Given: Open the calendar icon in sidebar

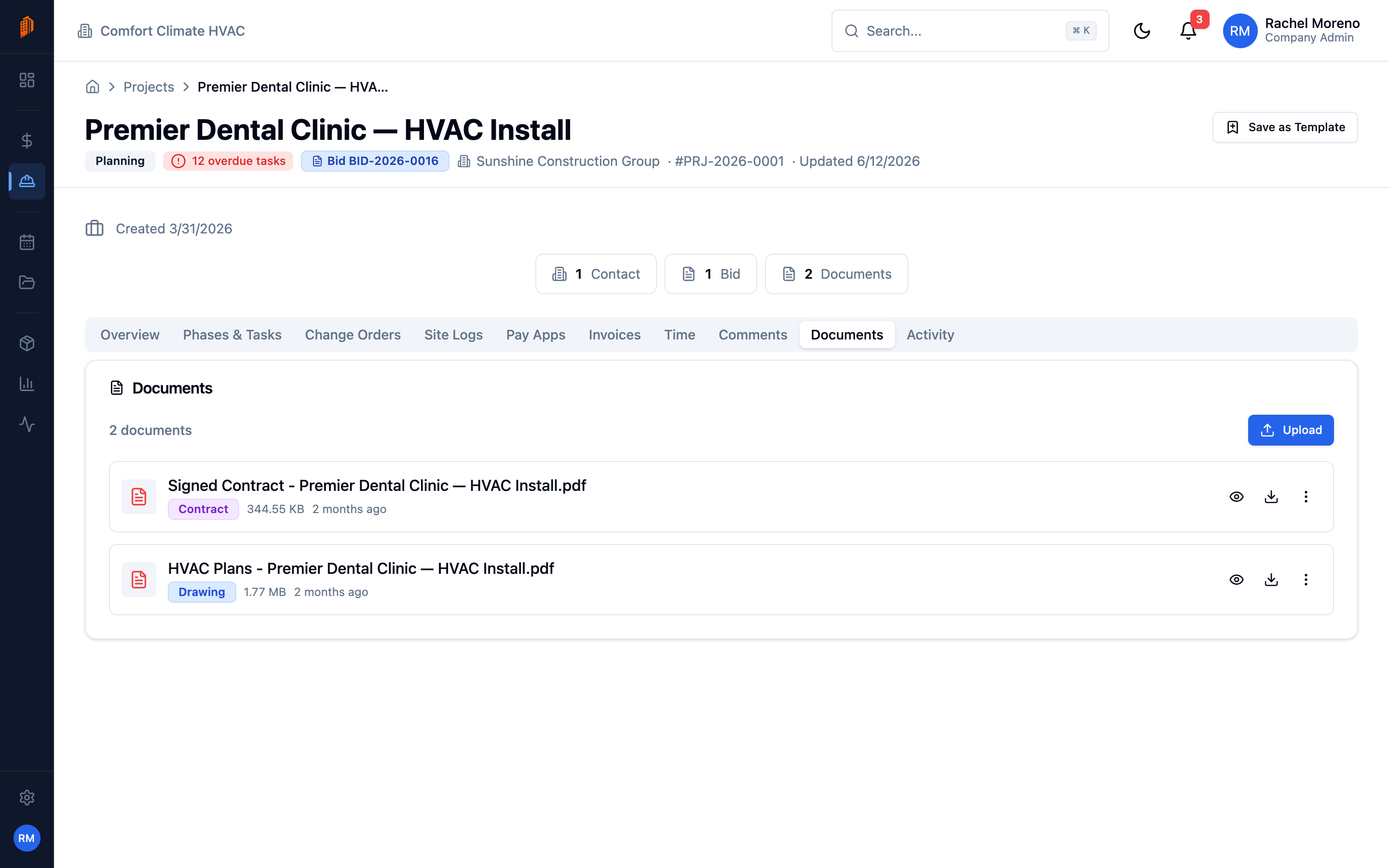Looking at the screenshot, I should point(27,242).
